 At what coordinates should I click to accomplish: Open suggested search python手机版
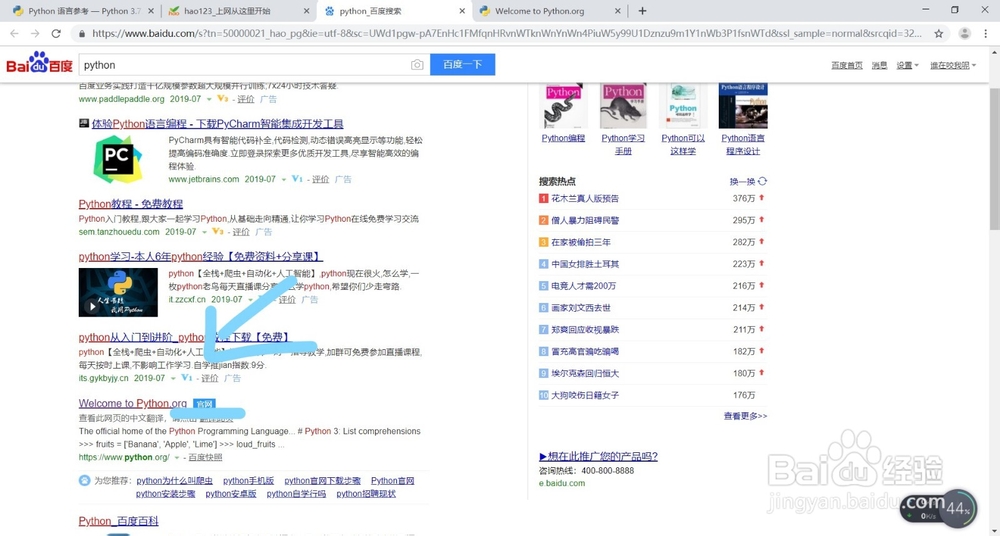tap(248, 480)
